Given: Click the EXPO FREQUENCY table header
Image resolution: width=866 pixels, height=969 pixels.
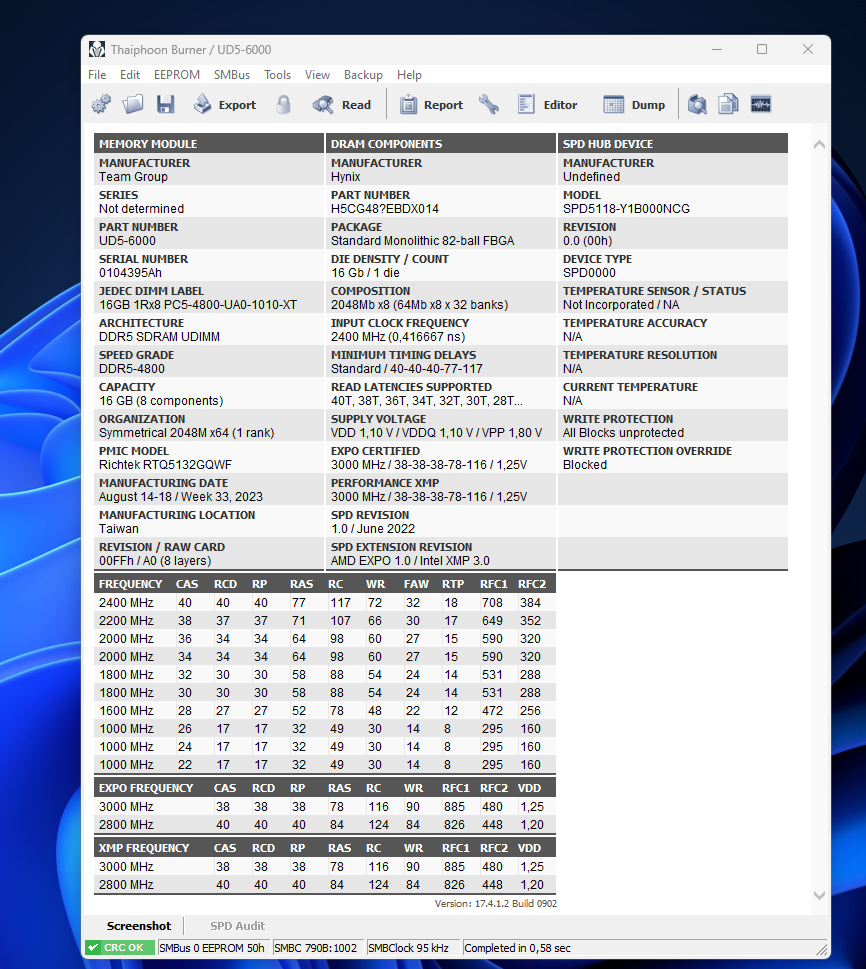Looking at the screenshot, I should pos(146,788).
